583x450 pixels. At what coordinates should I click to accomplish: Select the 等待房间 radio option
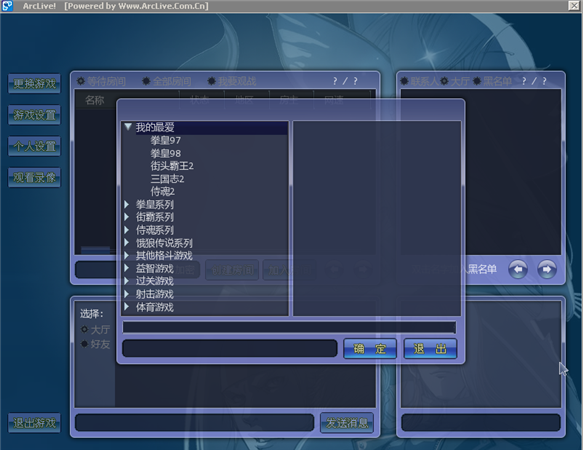pos(81,81)
